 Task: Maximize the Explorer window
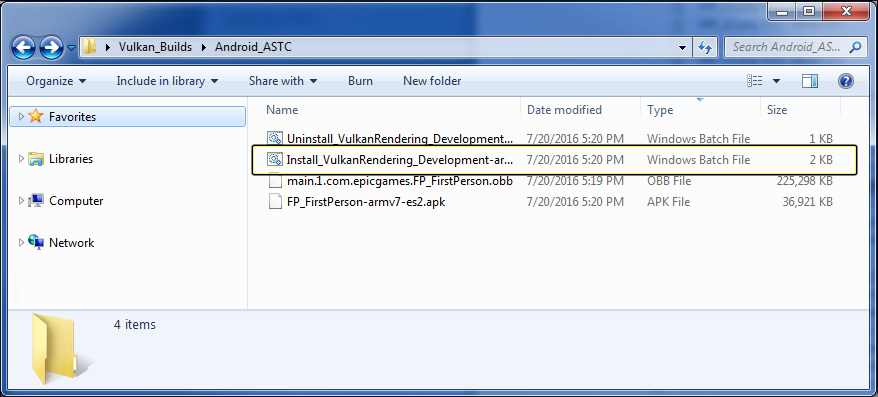[x=809, y=11]
